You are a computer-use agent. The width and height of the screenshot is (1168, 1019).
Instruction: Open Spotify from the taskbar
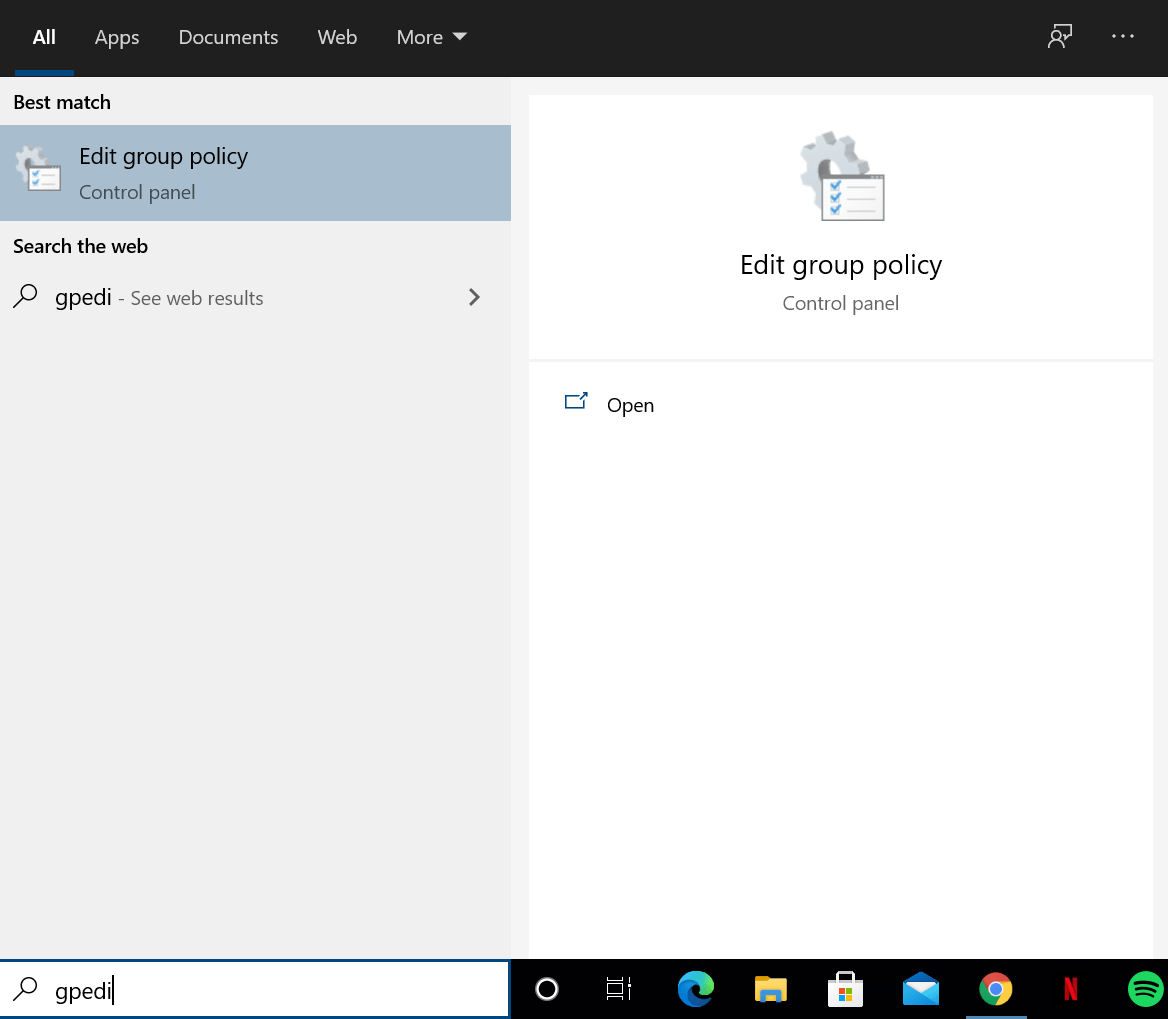click(1144, 989)
